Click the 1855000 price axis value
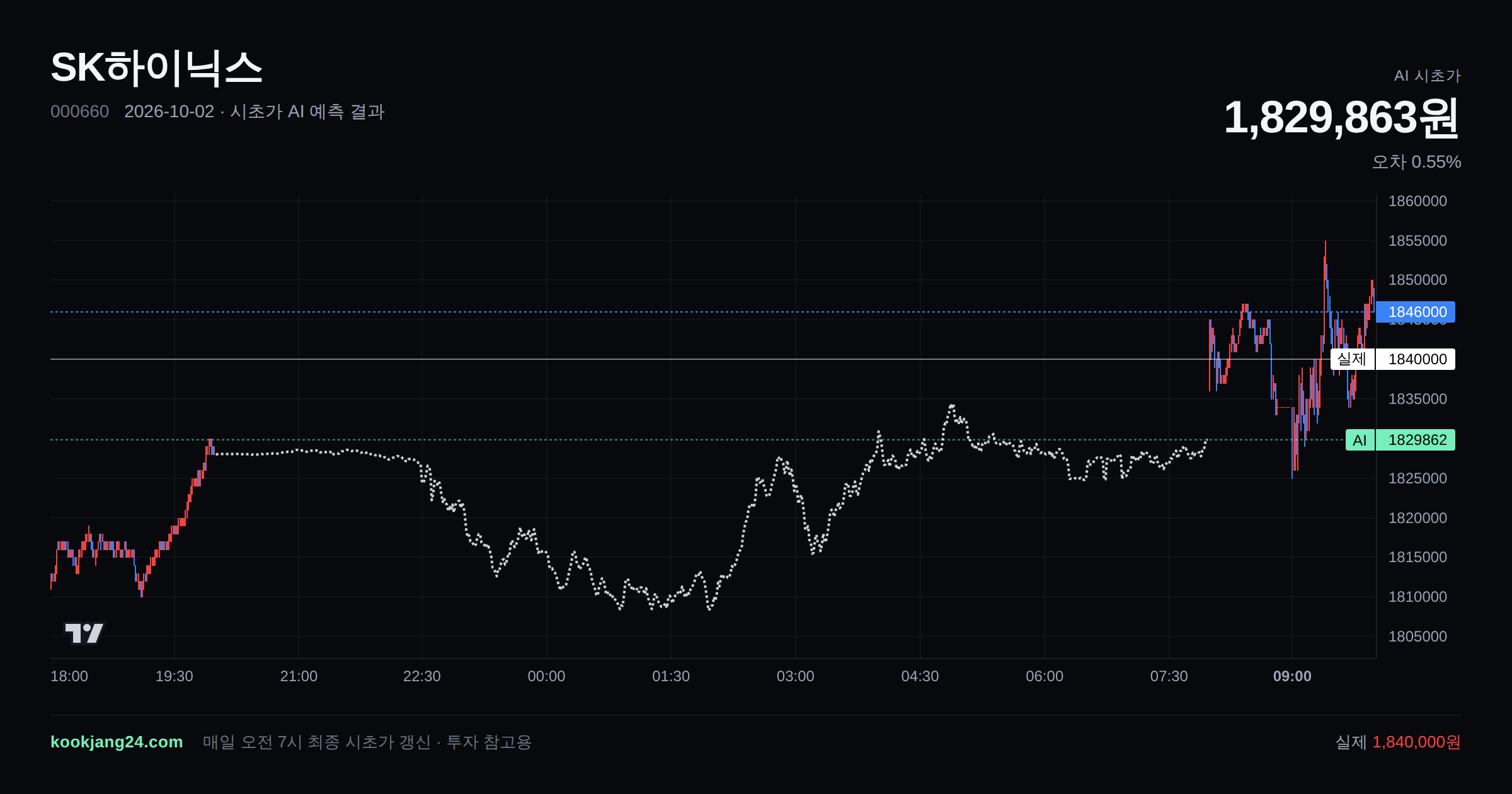The image size is (1512, 794). pos(1417,241)
